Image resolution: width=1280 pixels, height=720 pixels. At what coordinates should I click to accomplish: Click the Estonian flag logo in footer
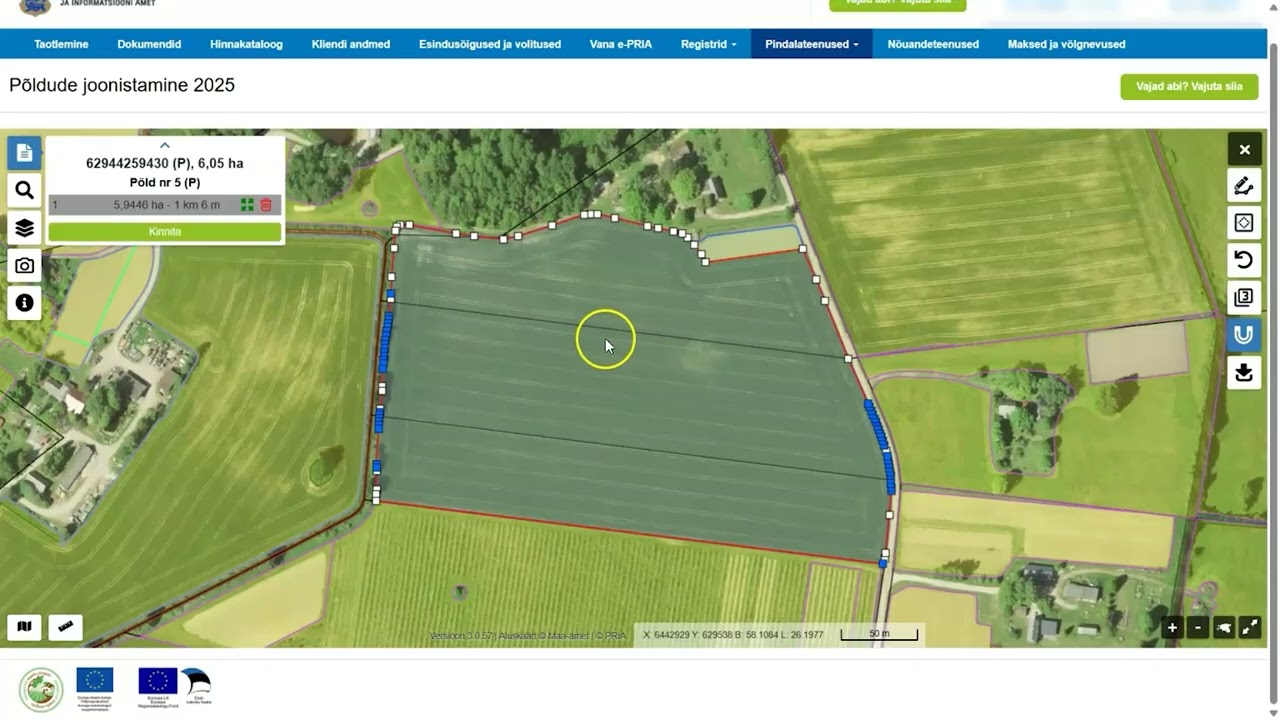(x=196, y=686)
